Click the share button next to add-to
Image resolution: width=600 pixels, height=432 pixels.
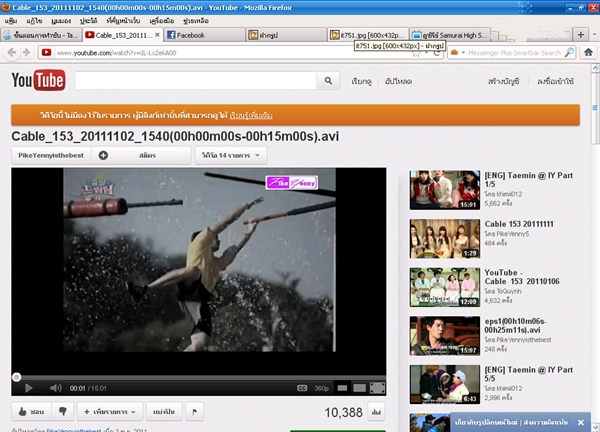point(164,412)
